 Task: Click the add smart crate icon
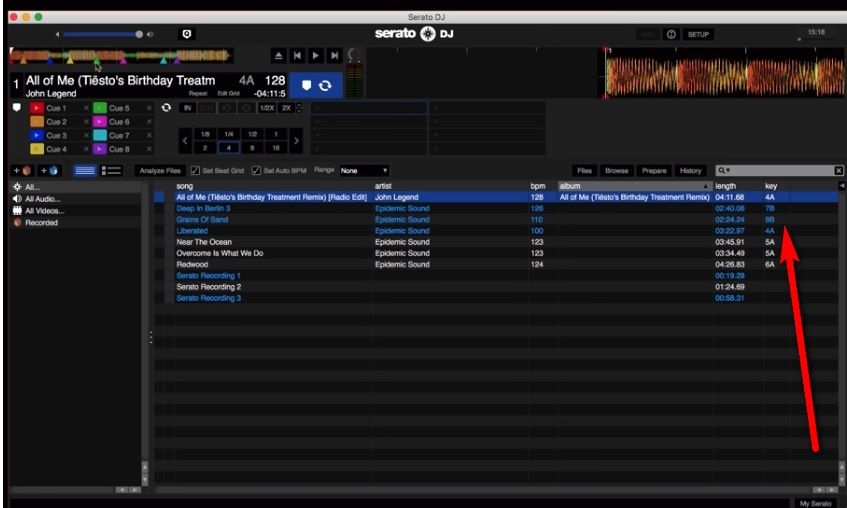(x=49, y=171)
